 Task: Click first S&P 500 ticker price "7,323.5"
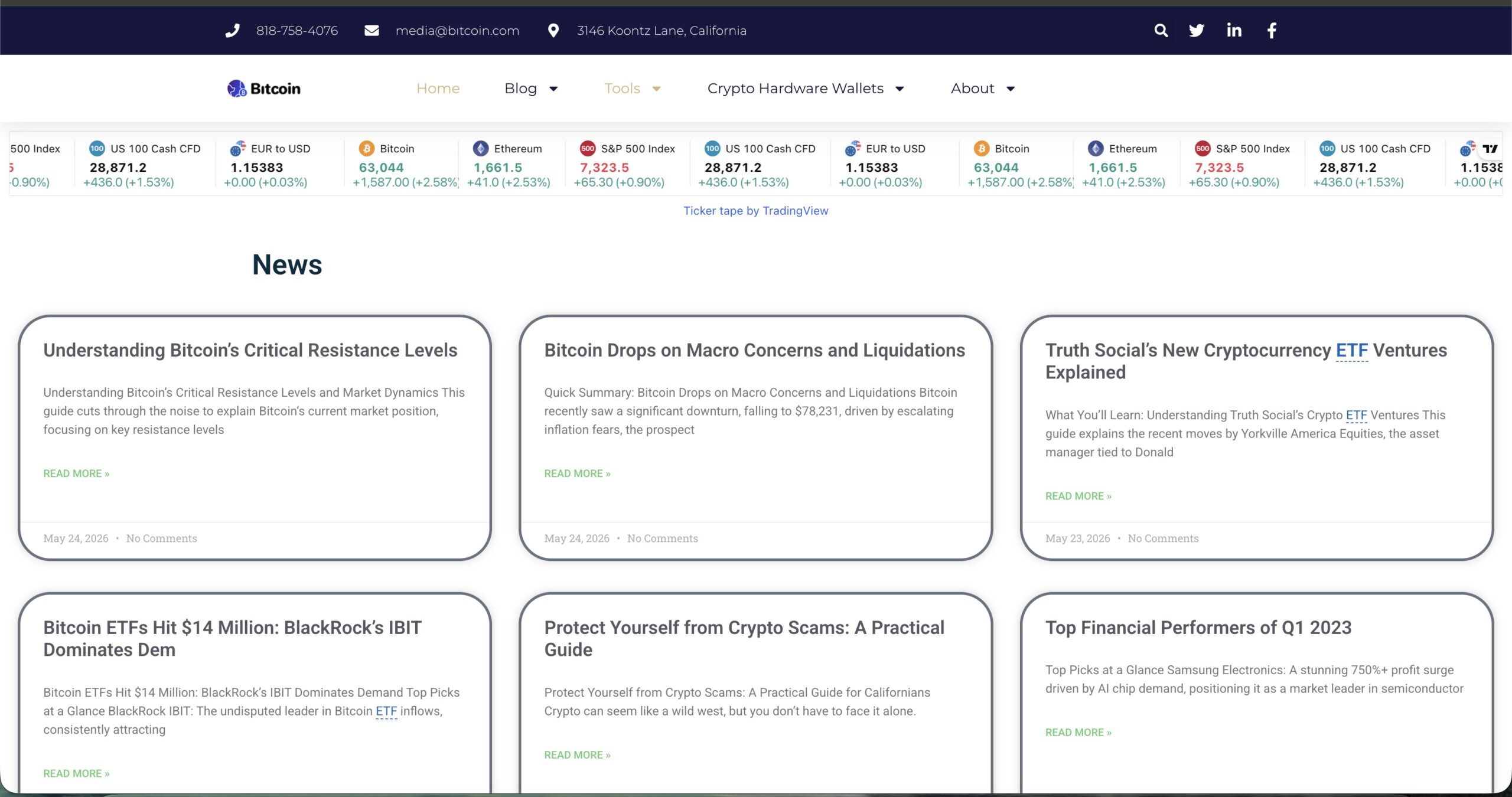click(x=605, y=168)
